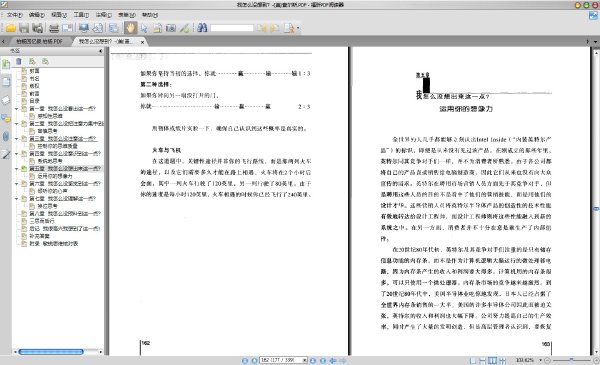Switch to the first PDF document tab
Image resolution: width=600 pixels, height=365 pixels.
tap(39, 41)
